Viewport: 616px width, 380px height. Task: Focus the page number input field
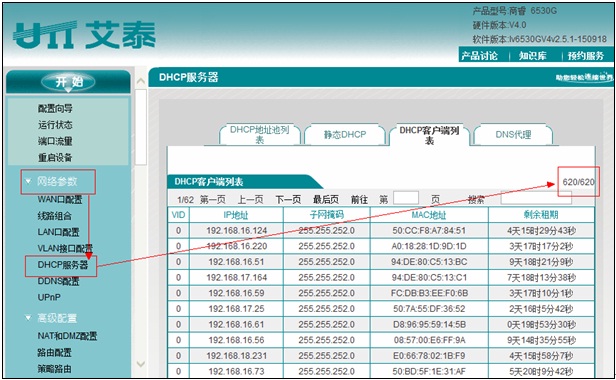(x=406, y=198)
